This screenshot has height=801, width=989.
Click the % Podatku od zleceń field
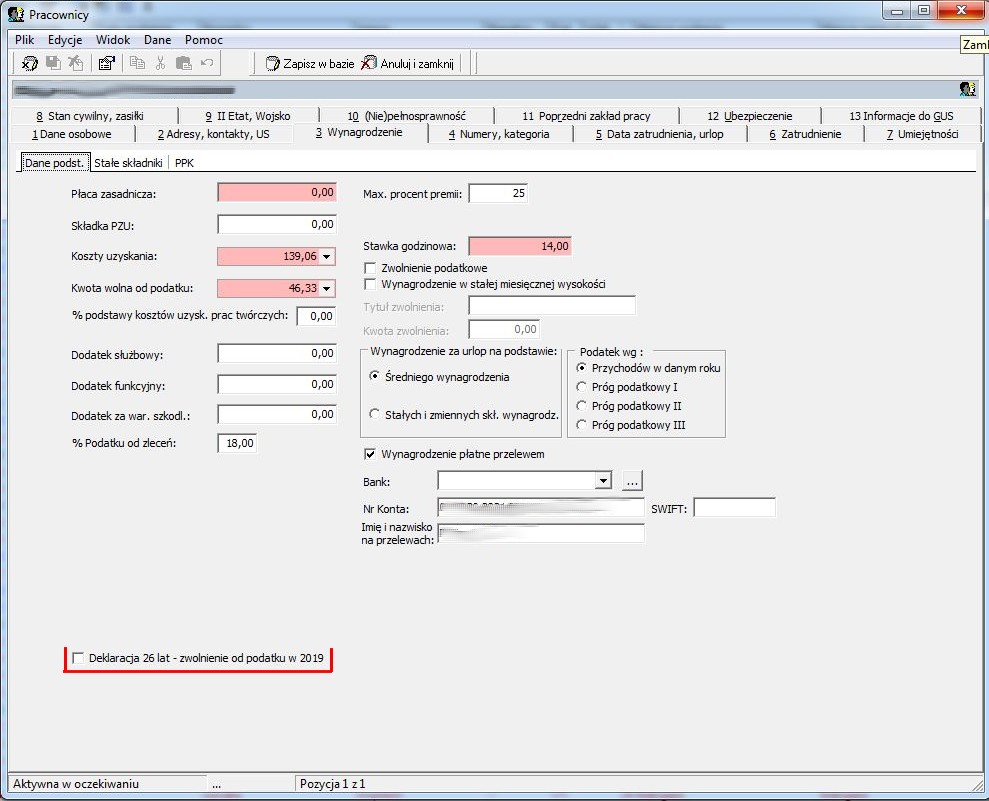tap(237, 443)
